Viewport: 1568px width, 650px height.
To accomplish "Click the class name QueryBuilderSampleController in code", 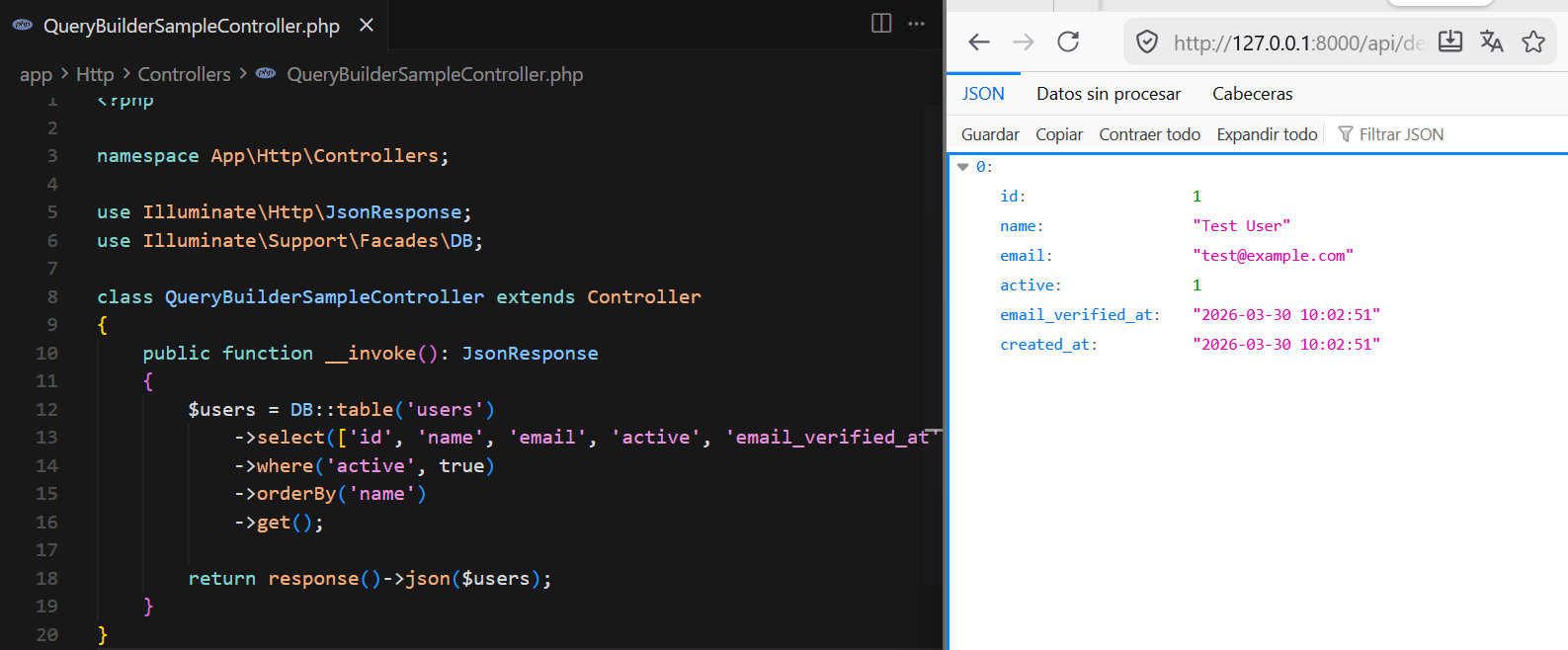I will (324, 297).
